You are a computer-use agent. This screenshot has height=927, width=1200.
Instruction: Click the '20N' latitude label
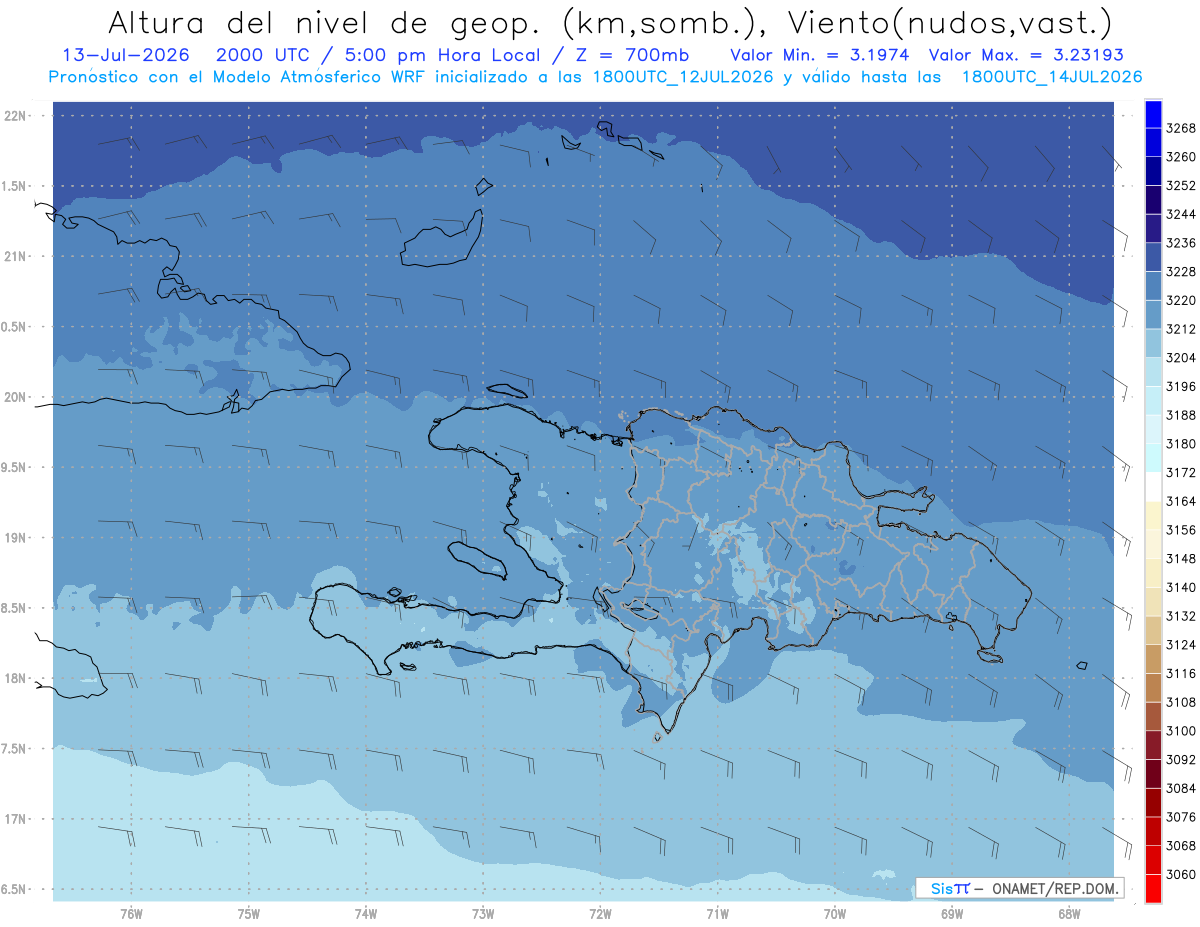[x=17, y=397]
